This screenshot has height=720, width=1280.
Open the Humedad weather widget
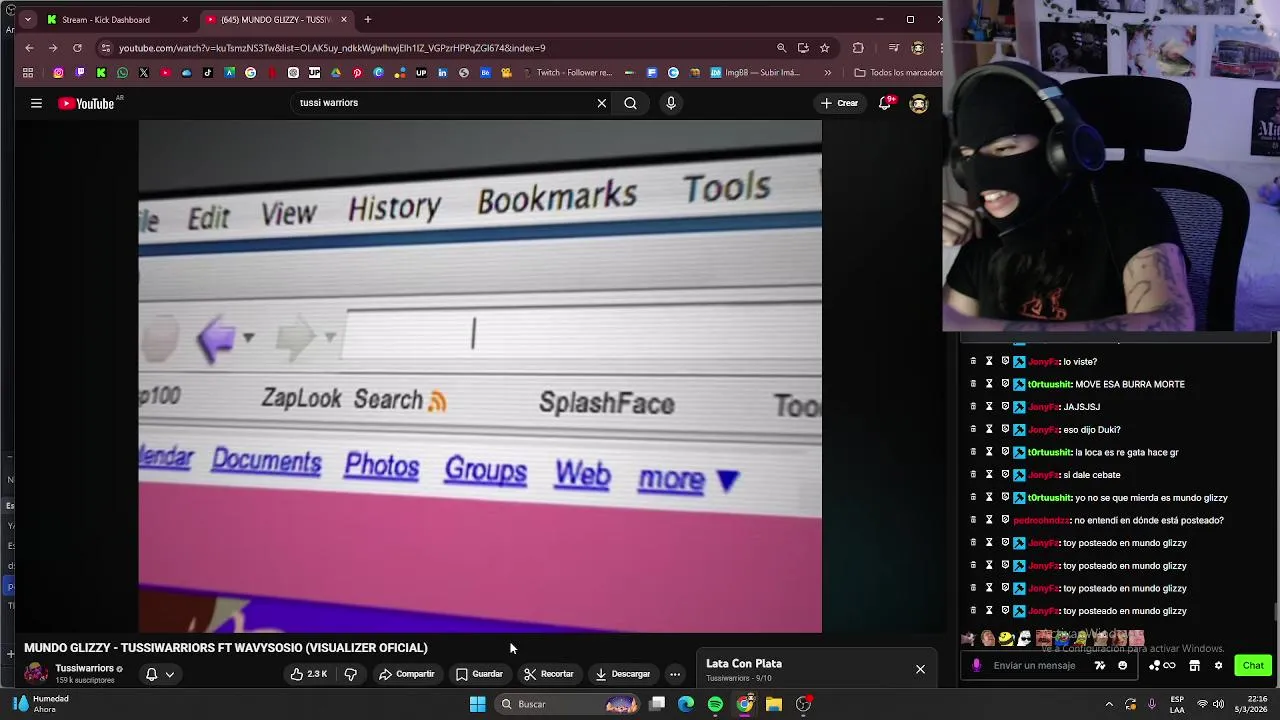(x=40, y=704)
